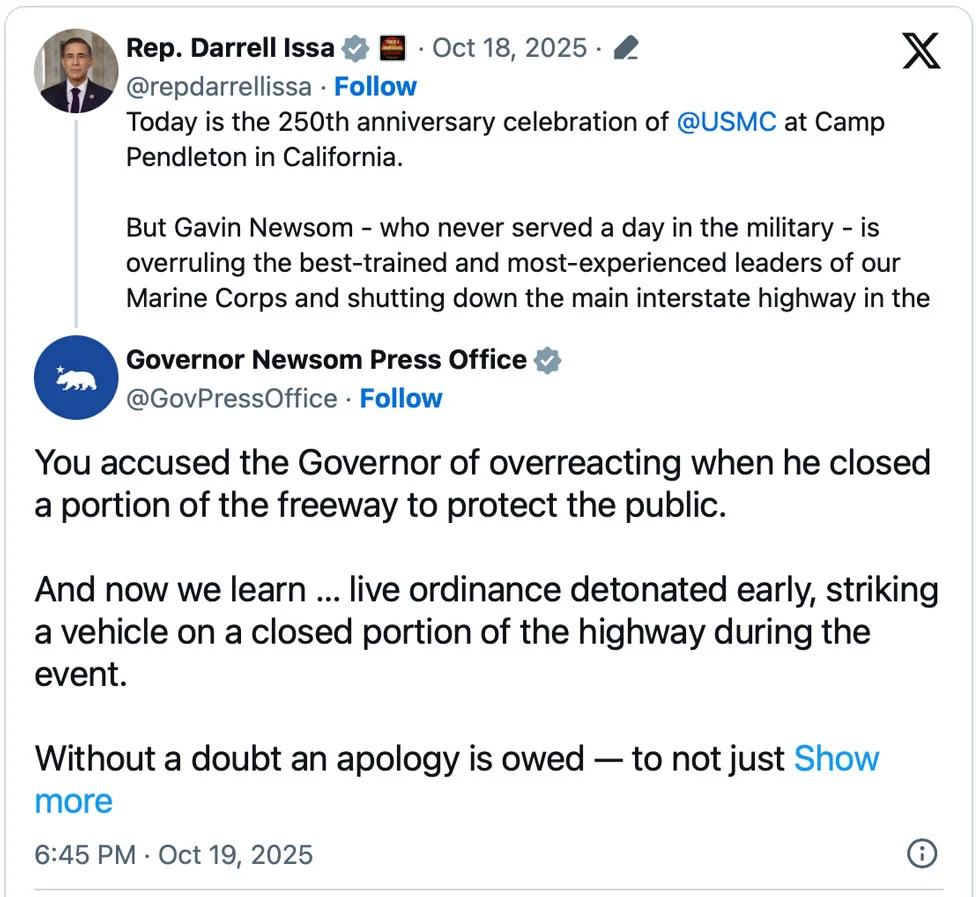The image size is (980, 897).
Task: Select the name Rep. Darrell Issa
Action: (x=230, y=47)
